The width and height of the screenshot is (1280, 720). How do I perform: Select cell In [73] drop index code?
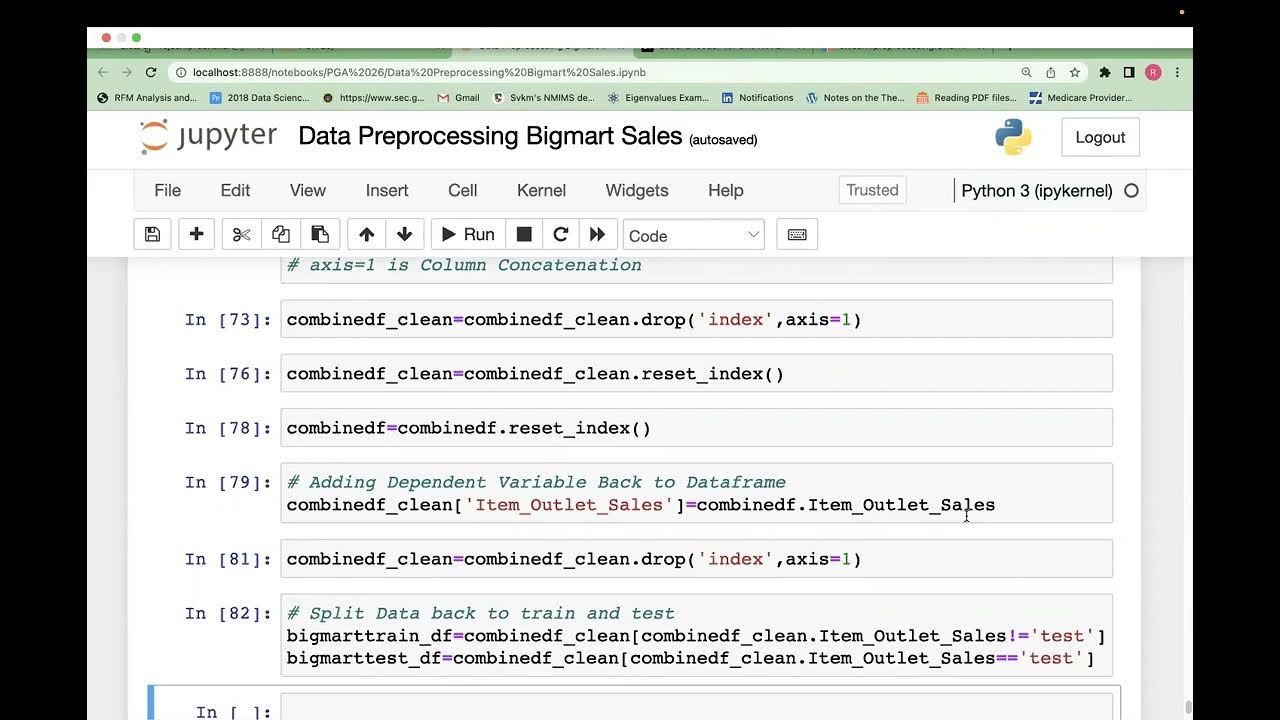tap(697, 320)
